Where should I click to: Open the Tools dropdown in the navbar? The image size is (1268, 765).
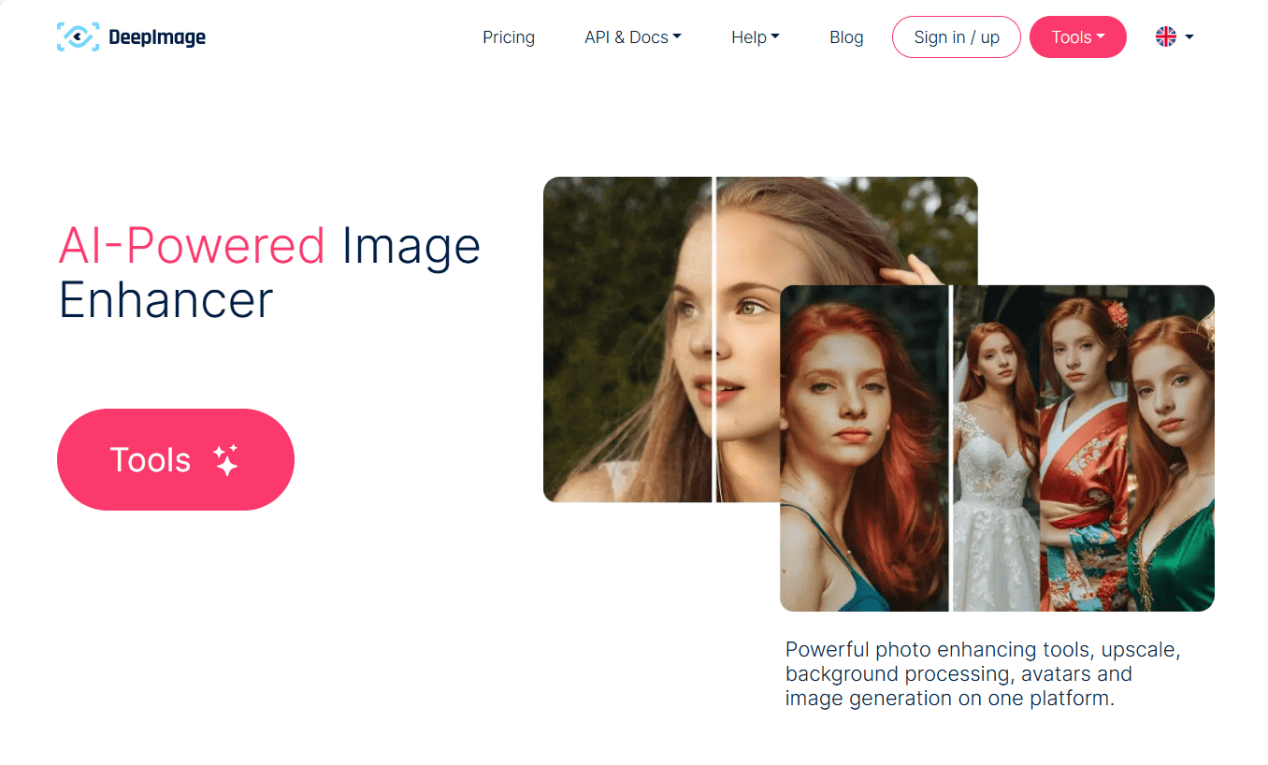[1071, 37]
